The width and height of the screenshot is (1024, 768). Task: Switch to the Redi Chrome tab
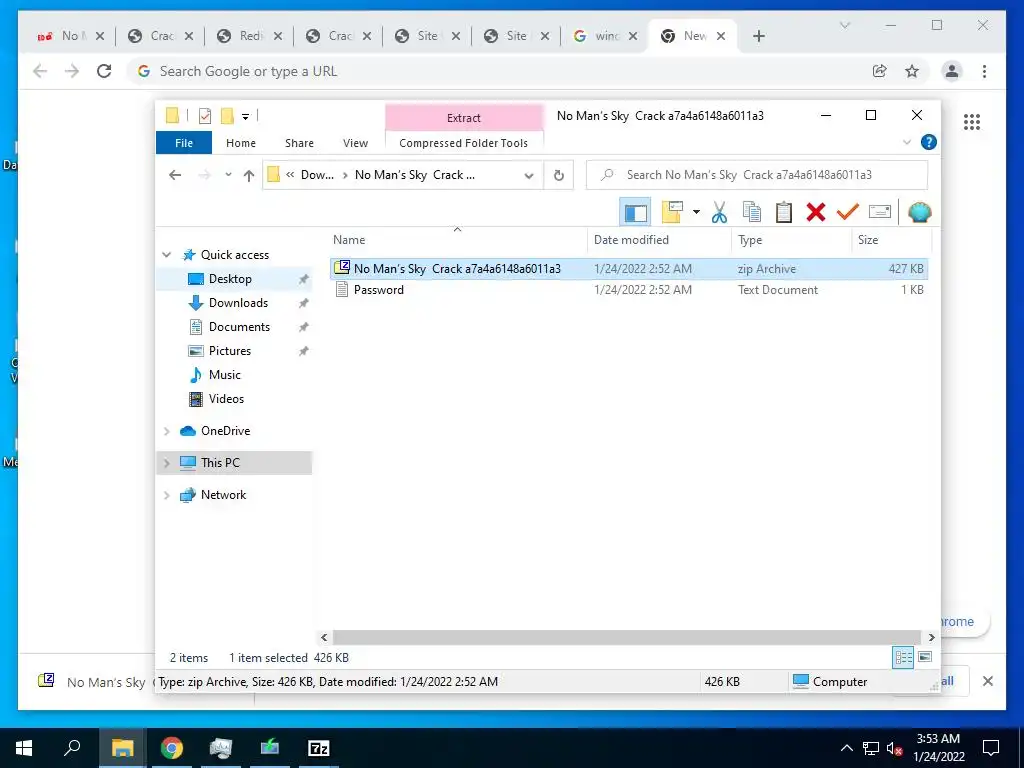[x=250, y=36]
